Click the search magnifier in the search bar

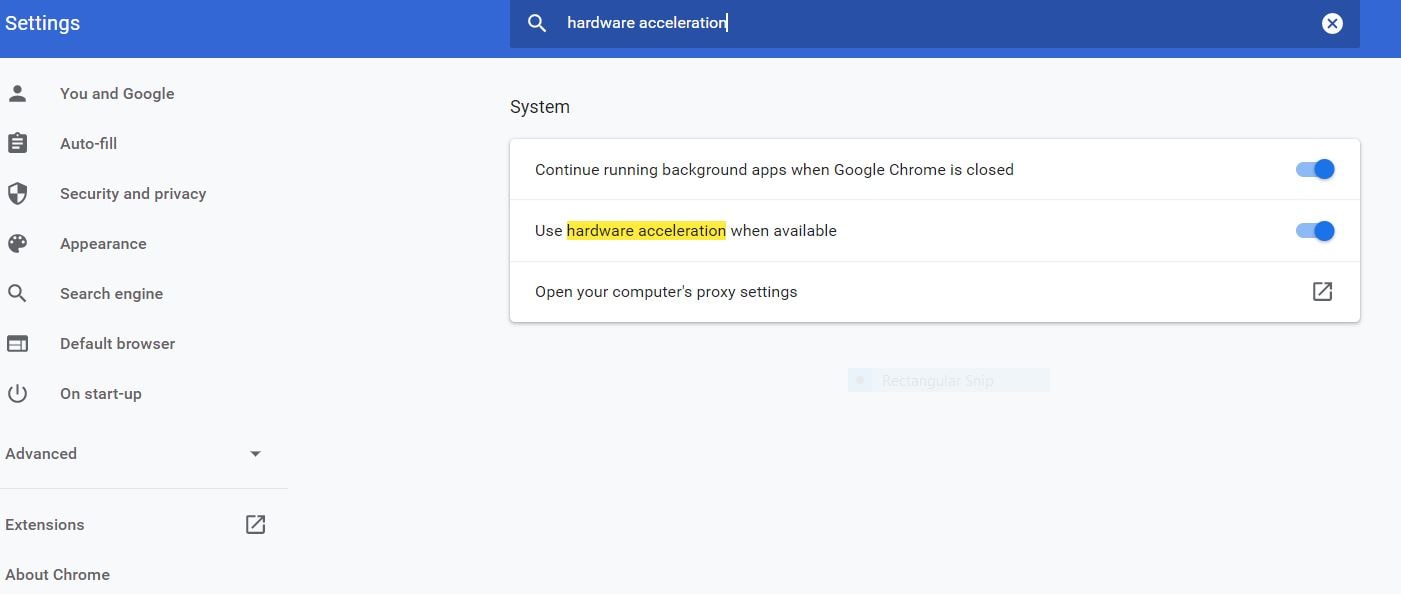click(537, 23)
